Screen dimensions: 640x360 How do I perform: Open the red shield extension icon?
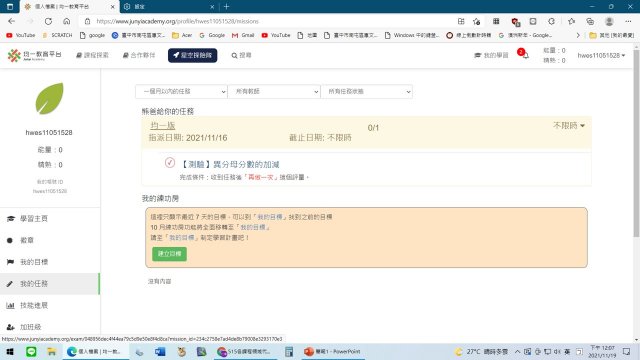point(515,21)
